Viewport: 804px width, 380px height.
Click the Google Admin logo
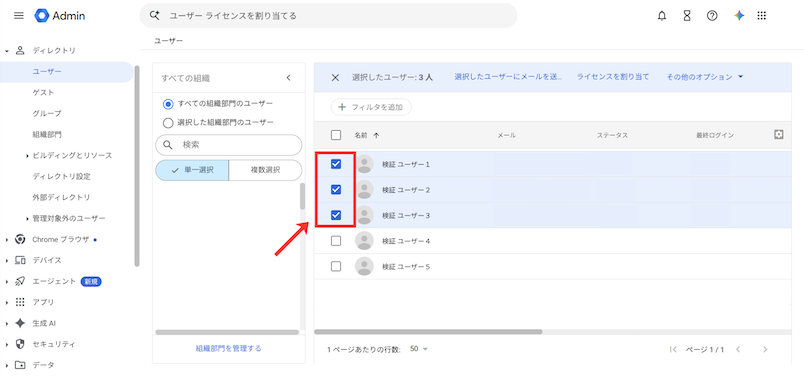[60, 16]
